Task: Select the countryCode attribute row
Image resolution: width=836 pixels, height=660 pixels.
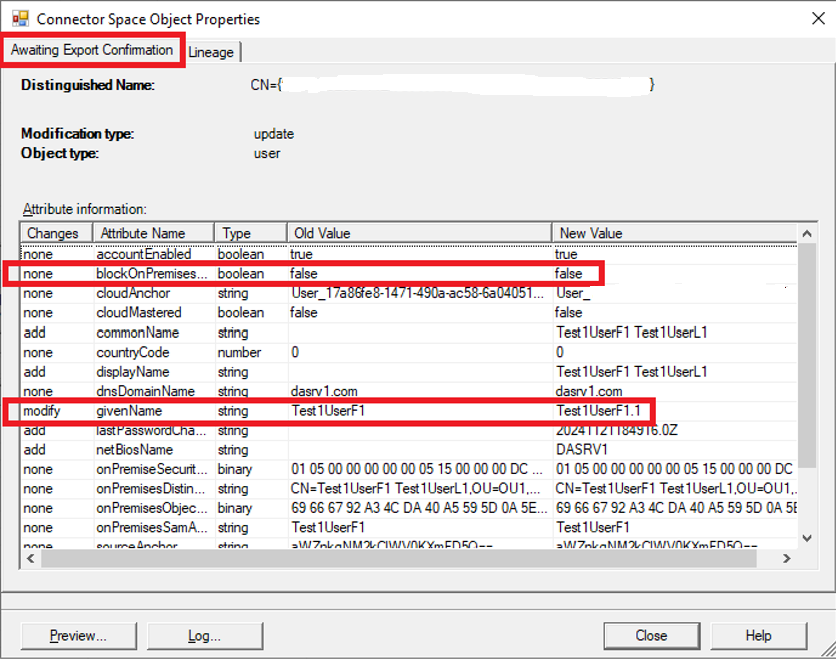Action: (x=409, y=352)
